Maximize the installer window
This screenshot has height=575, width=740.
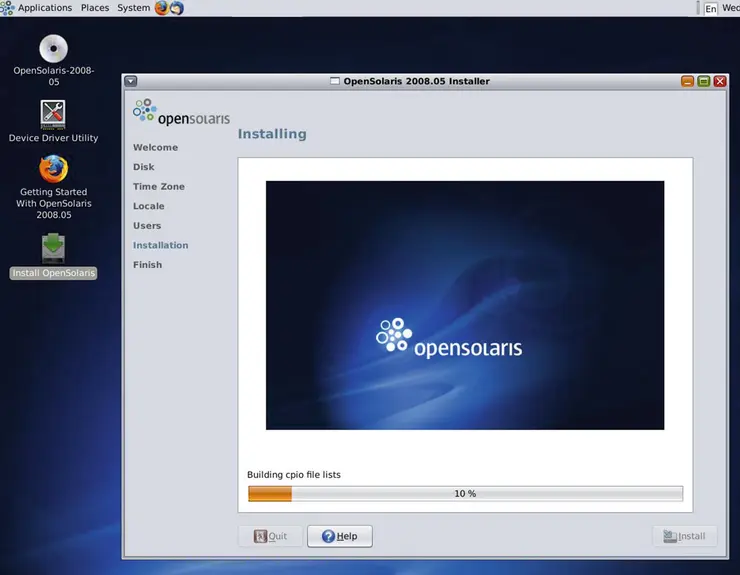703,81
